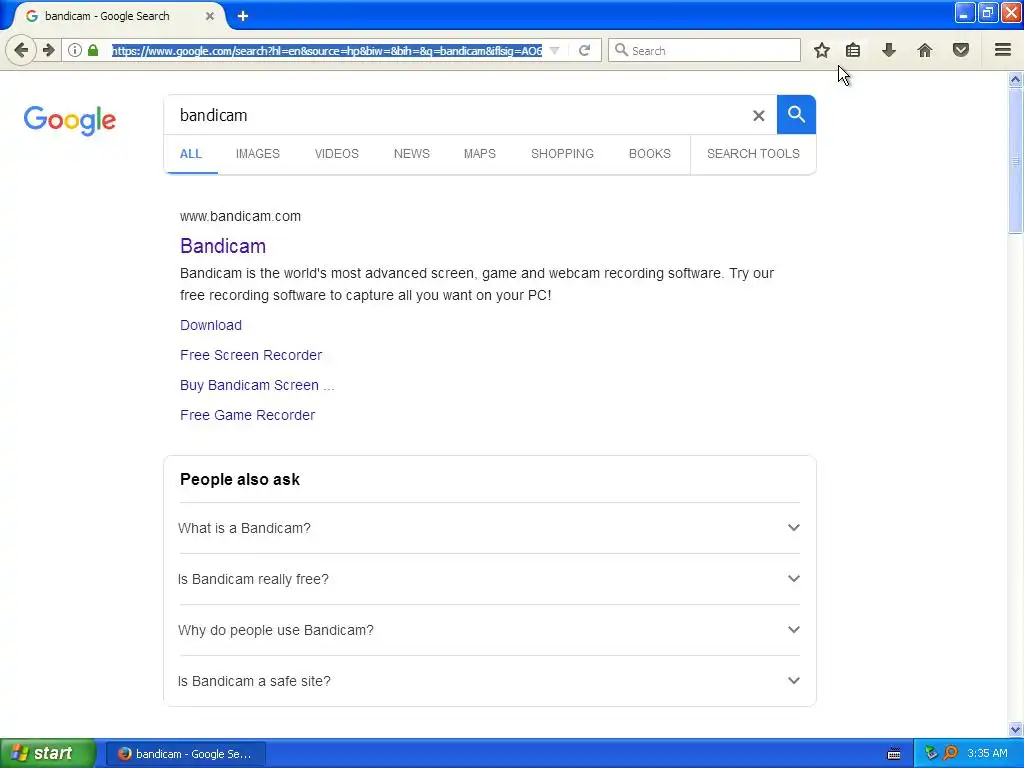Bookmark this page with the star icon
Viewport: 1024px width, 768px height.
click(x=822, y=50)
